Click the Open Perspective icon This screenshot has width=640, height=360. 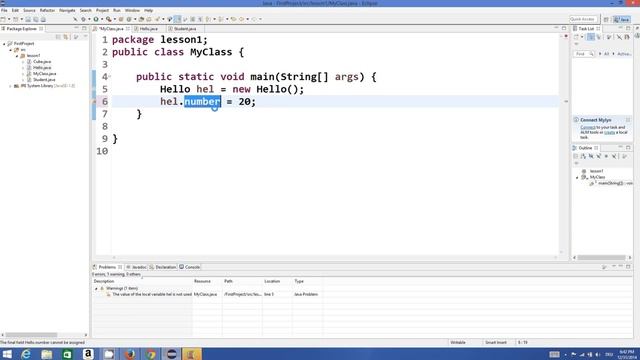point(606,19)
